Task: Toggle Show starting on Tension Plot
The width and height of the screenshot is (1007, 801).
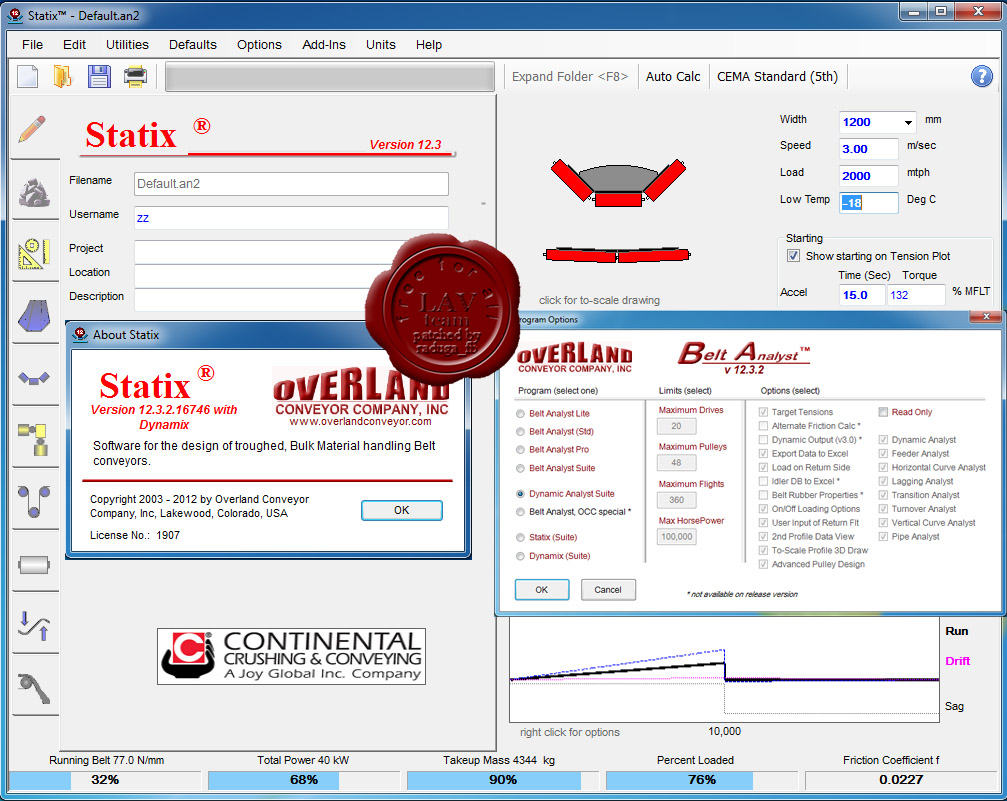Action: coord(793,256)
